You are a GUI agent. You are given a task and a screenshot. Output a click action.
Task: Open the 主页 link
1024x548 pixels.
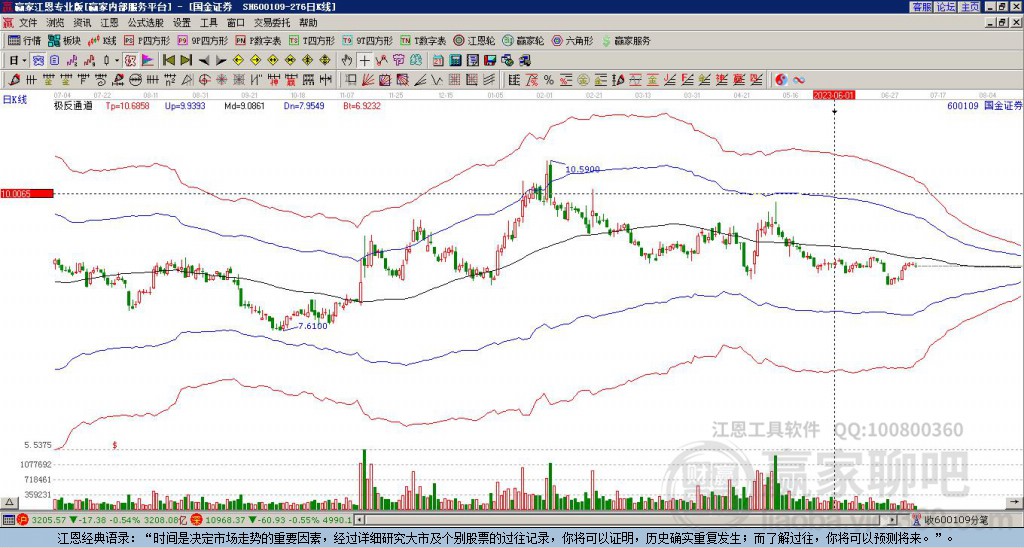(x=970, y=7)
